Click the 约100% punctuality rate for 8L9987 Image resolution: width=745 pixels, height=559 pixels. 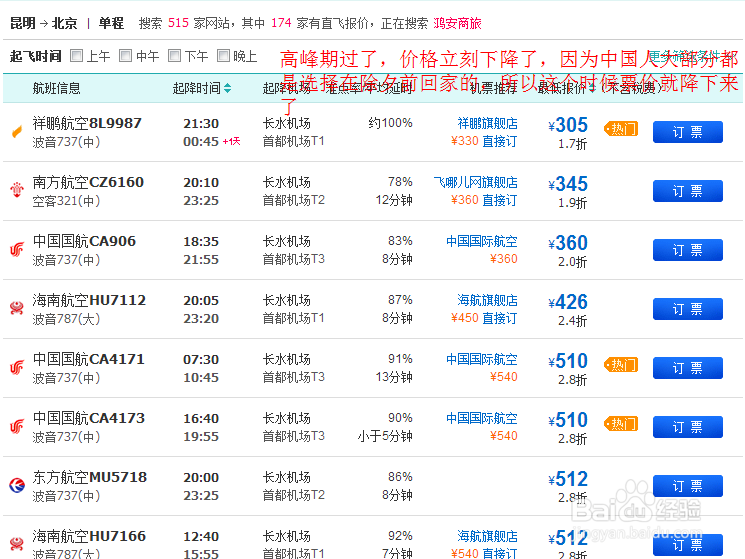[x=390, y=123]
